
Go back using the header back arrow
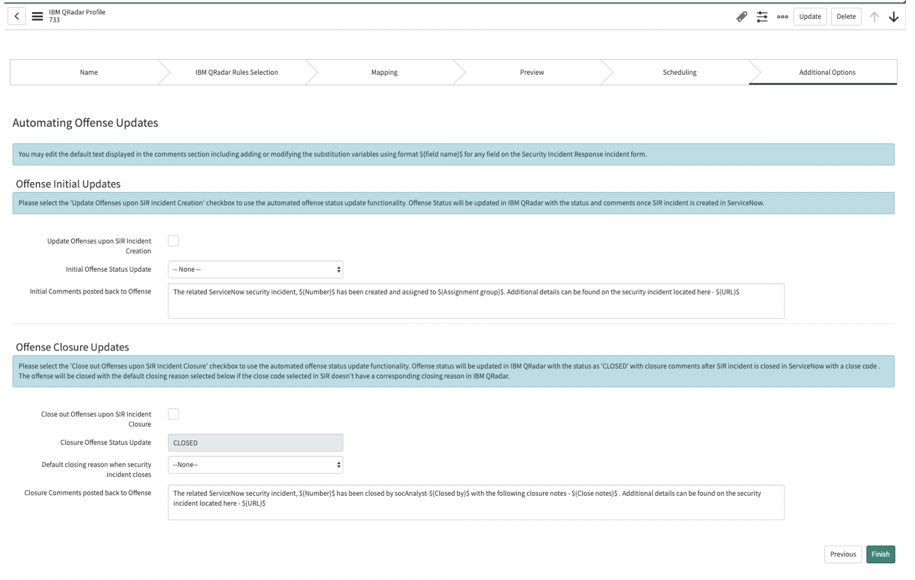pyautogui.click(x=17, y=16)
